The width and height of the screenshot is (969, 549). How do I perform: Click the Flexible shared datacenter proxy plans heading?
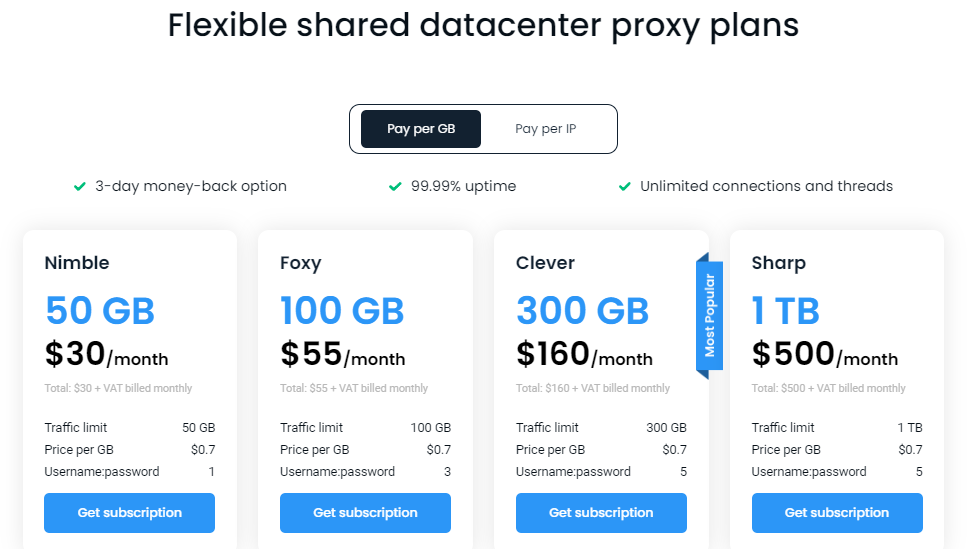484,25
